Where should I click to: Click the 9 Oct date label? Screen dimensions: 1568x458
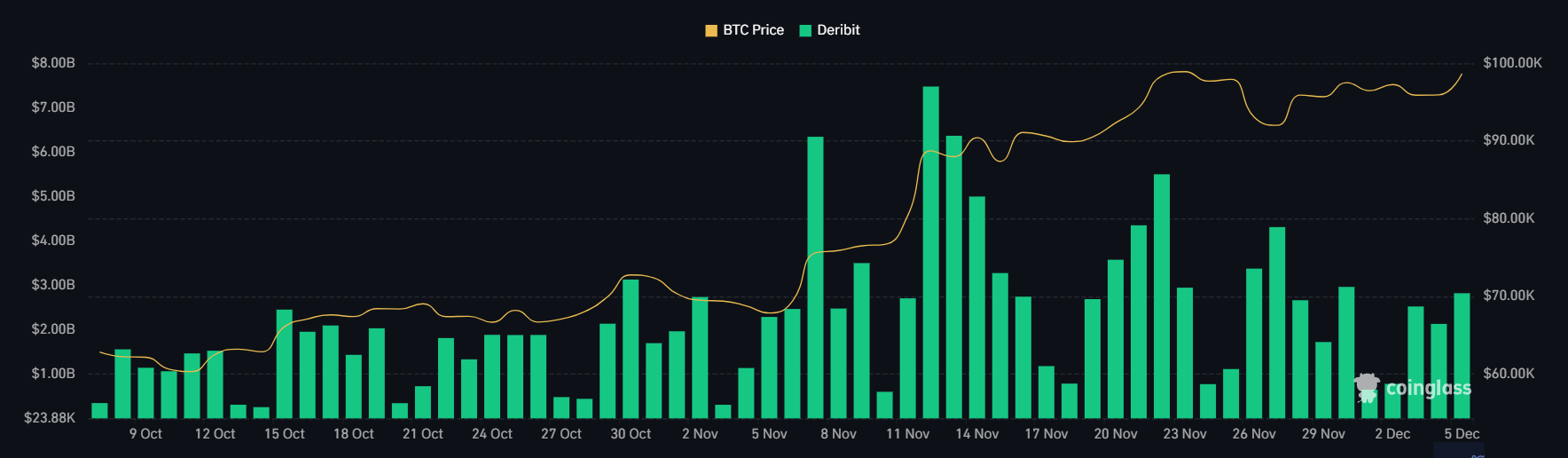[x=145, y=434]
